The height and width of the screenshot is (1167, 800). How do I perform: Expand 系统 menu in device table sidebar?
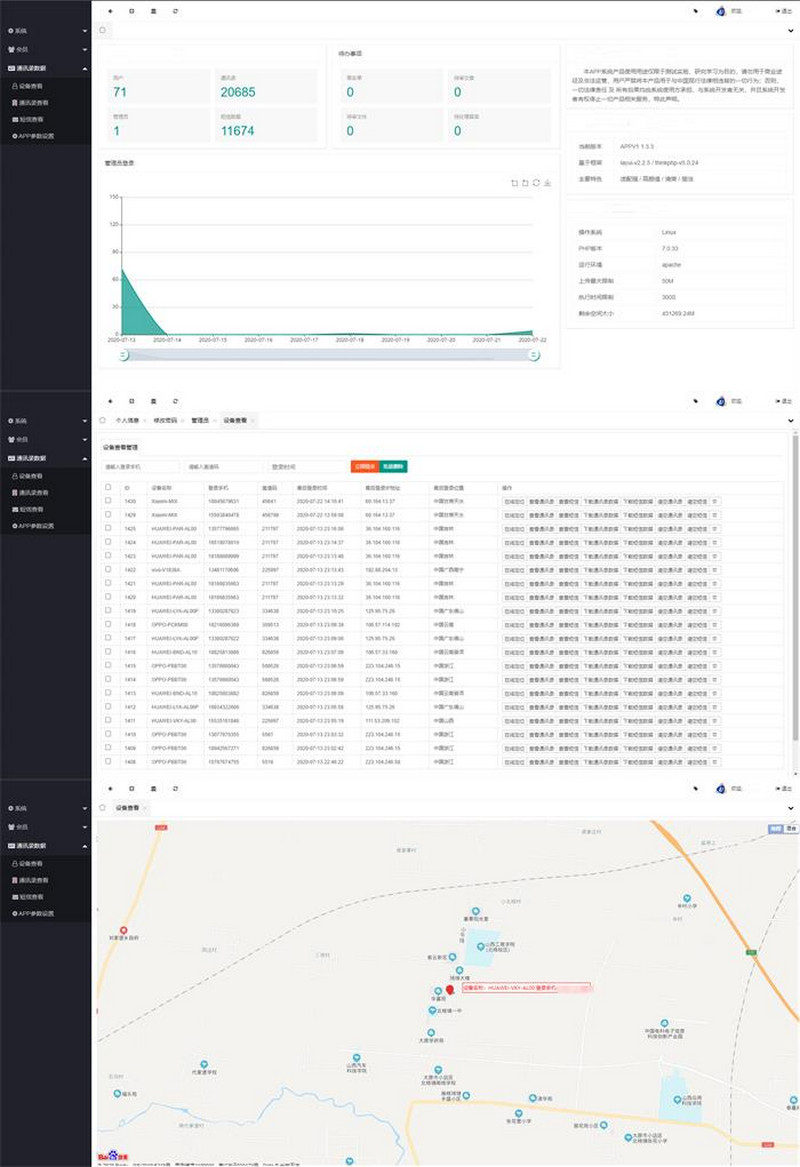click(45, 421)
